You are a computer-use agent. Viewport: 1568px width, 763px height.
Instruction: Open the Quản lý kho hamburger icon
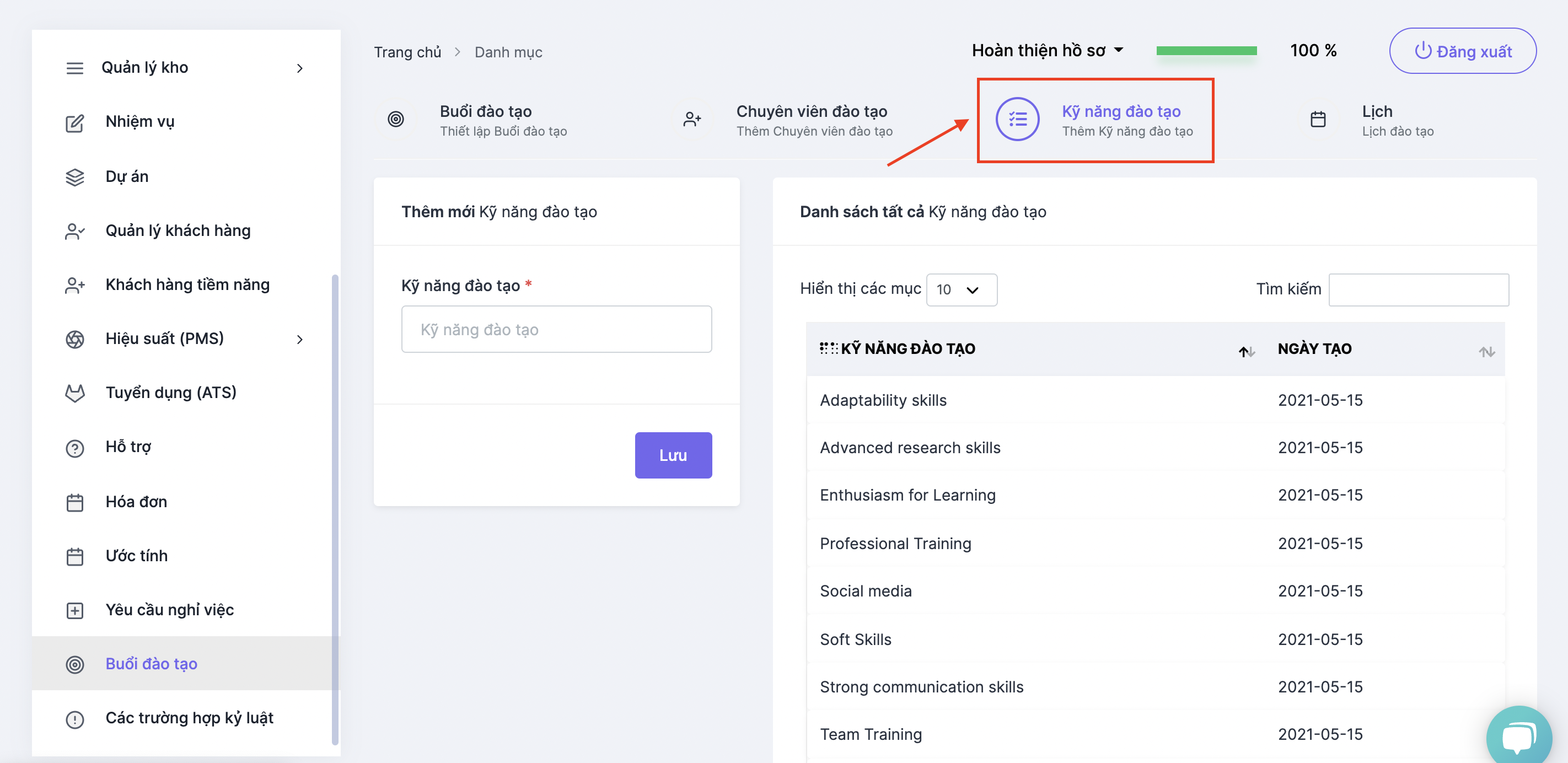[x=75, y=68]
